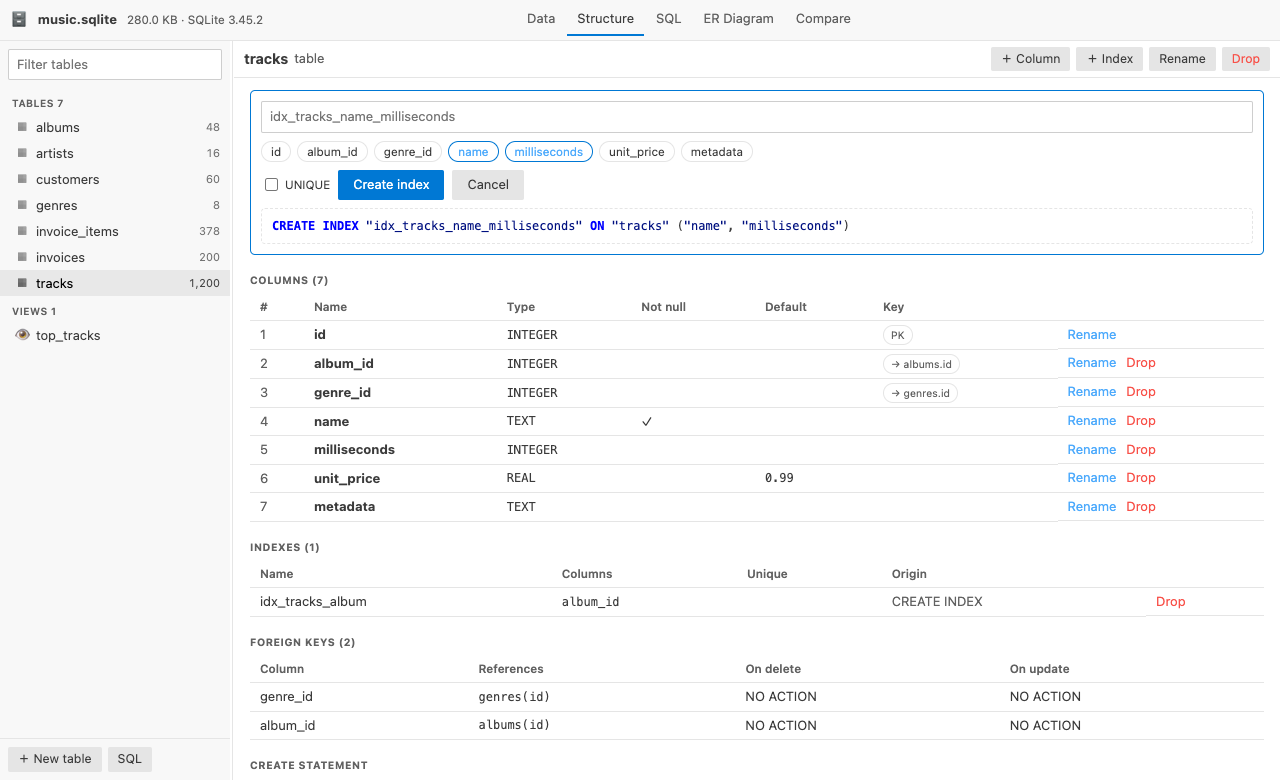Switch to the Data tab
1280x780 pixels.
541,18
